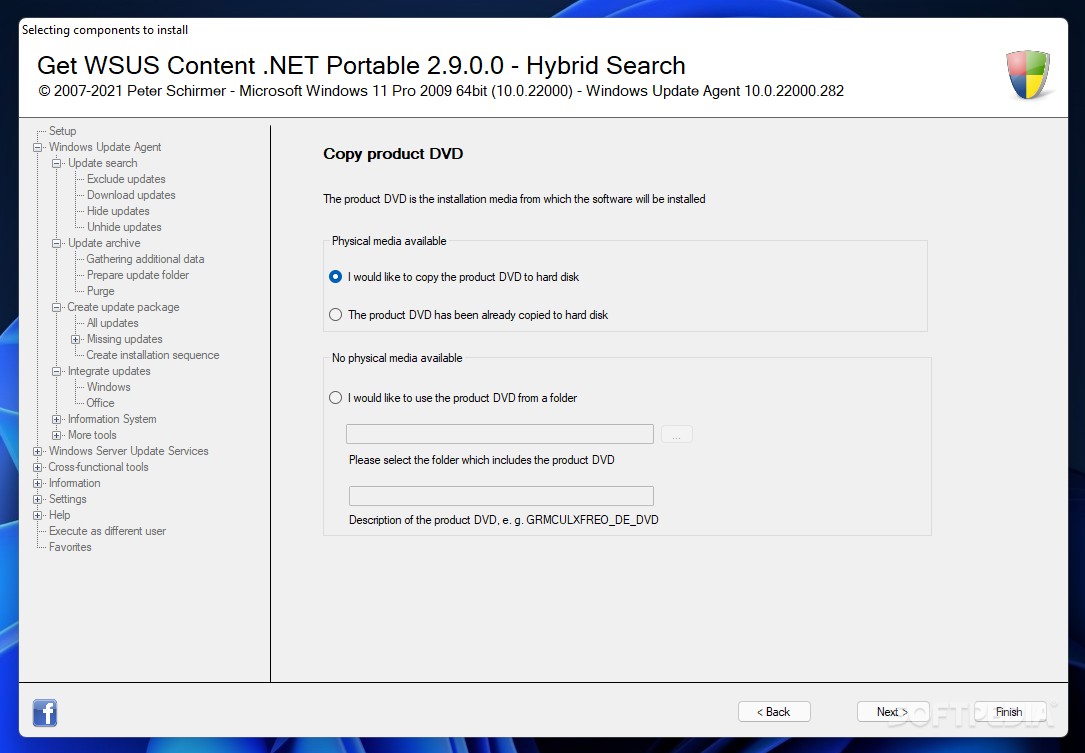The height and width of the screenshot is (753, 1085).
Task: Select the Missing updates tree label
Action: click(x=125, y=339)
